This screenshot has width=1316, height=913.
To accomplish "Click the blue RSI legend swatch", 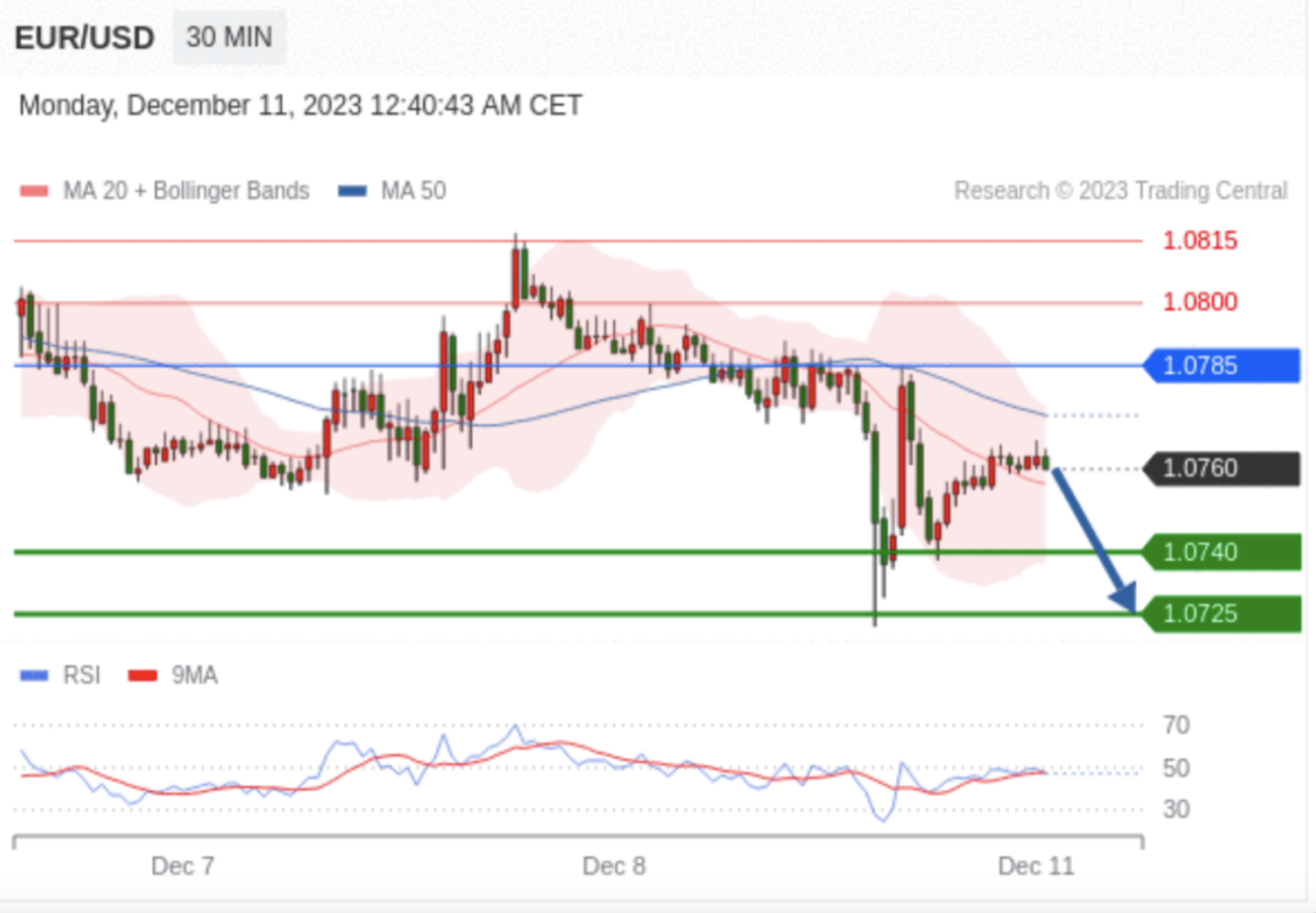I will pyautogui.click(x=34, y=676).
